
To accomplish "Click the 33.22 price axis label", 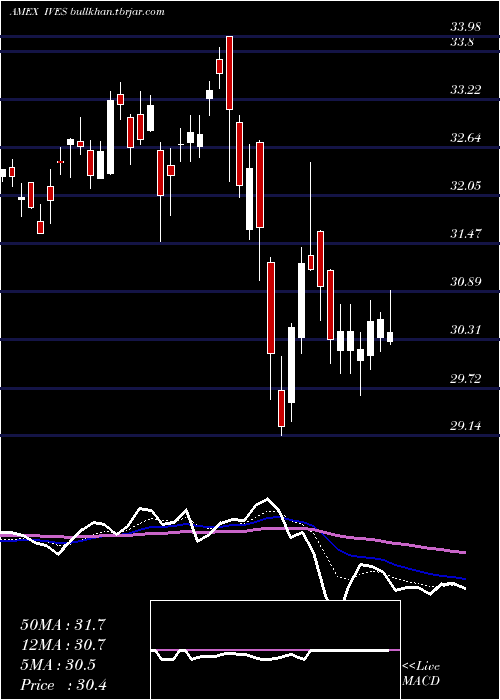I will pyautogui.click(x=466, y=90).
